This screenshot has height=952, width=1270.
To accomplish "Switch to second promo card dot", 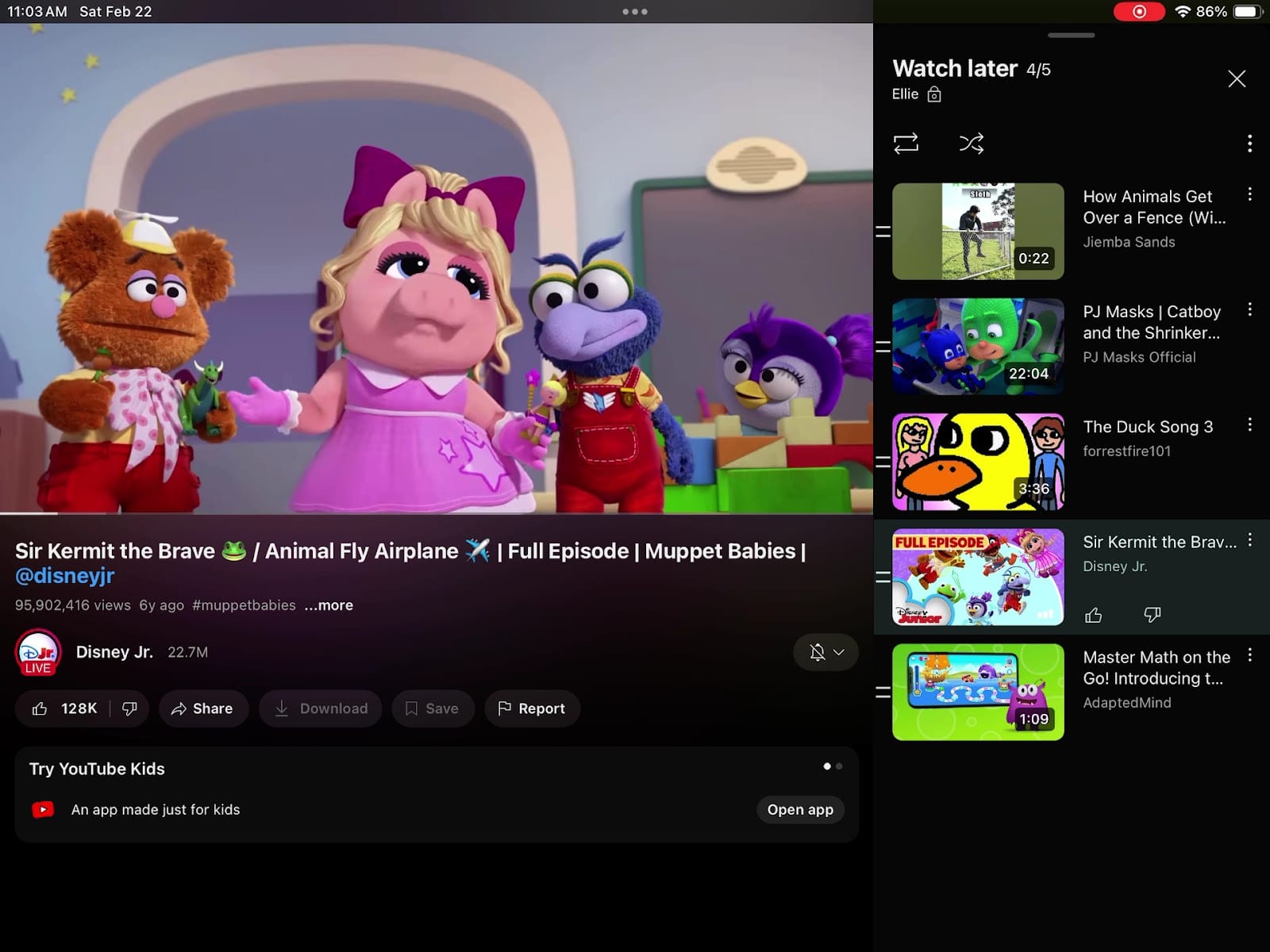I will 839,766.
